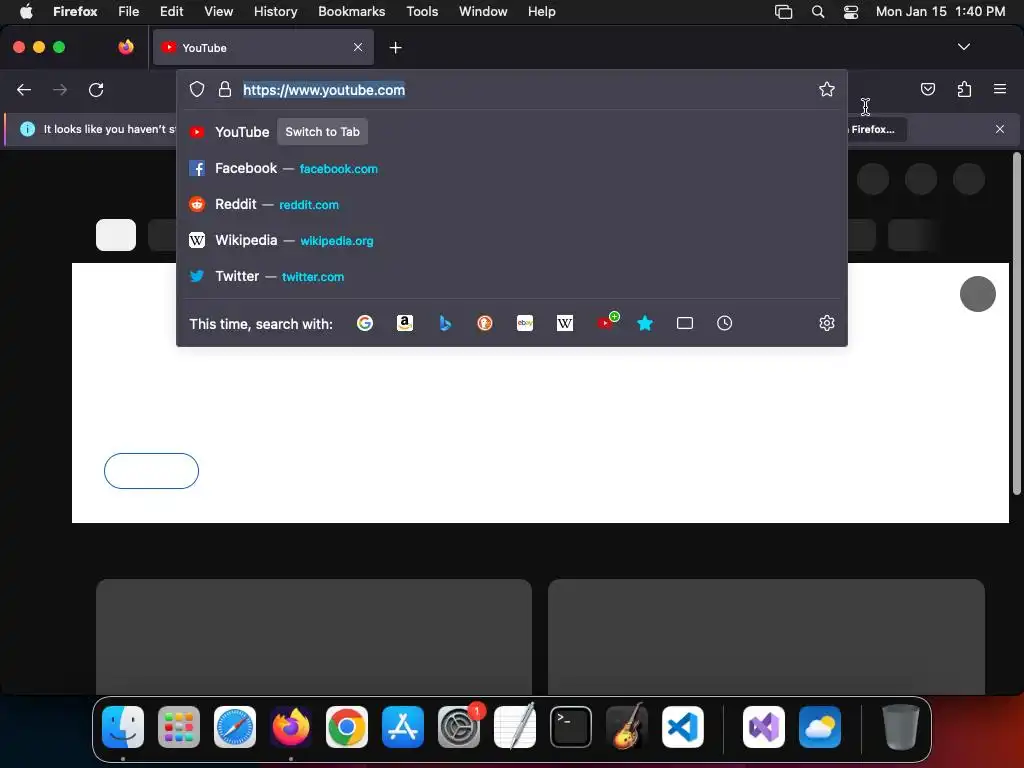Screen dimensions: 1024x768
Task: Open the Edit menu
Action: (171, 11)
